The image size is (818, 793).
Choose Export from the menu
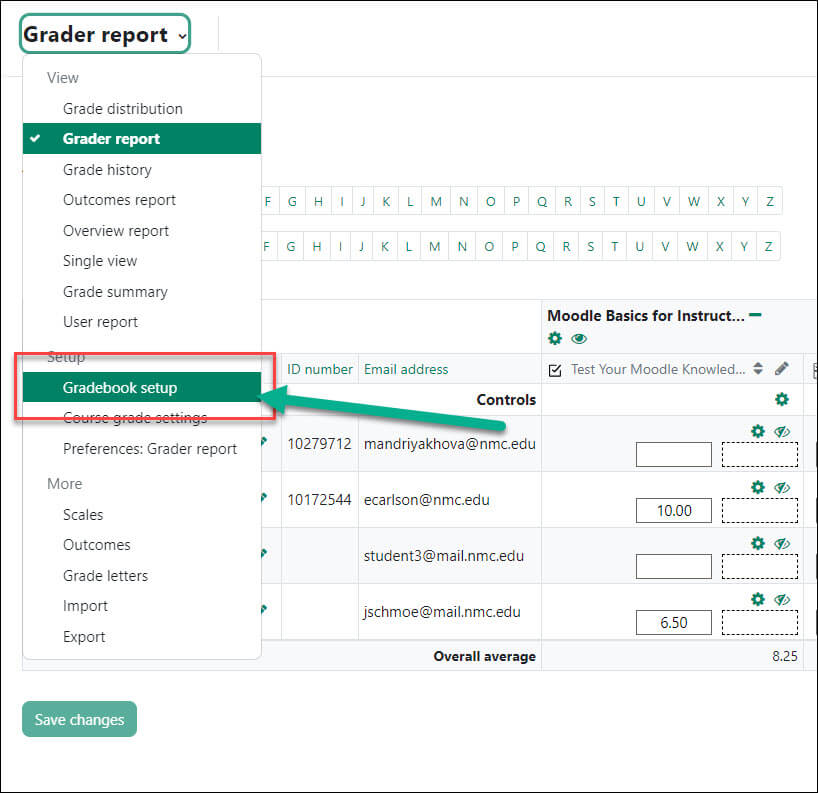[84, 637]
